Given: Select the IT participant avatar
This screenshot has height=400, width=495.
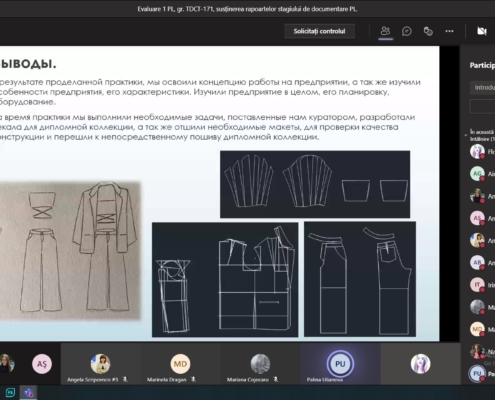Looking at the screenshot, I should [x=477, y=285].
